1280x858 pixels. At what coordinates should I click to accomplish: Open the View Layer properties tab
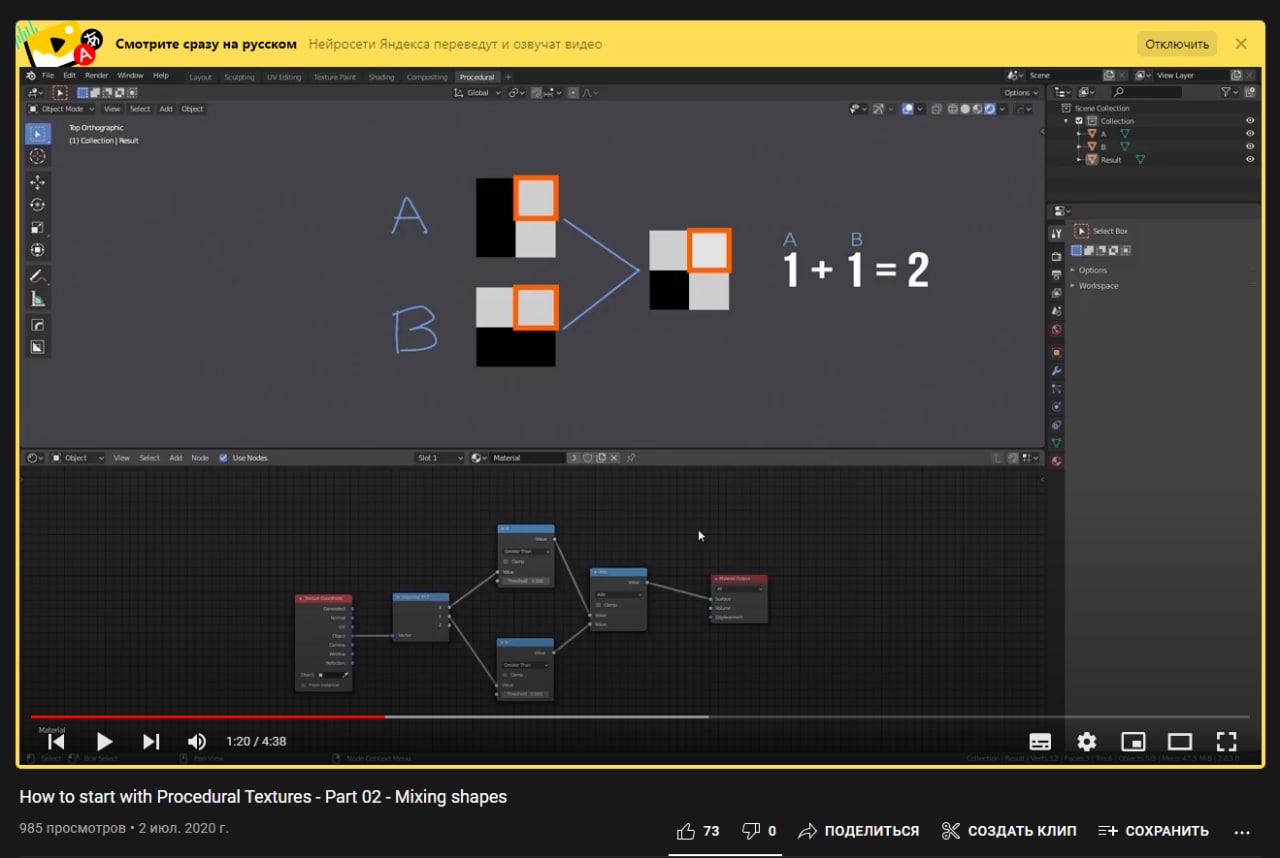[x=1056, y=293]
